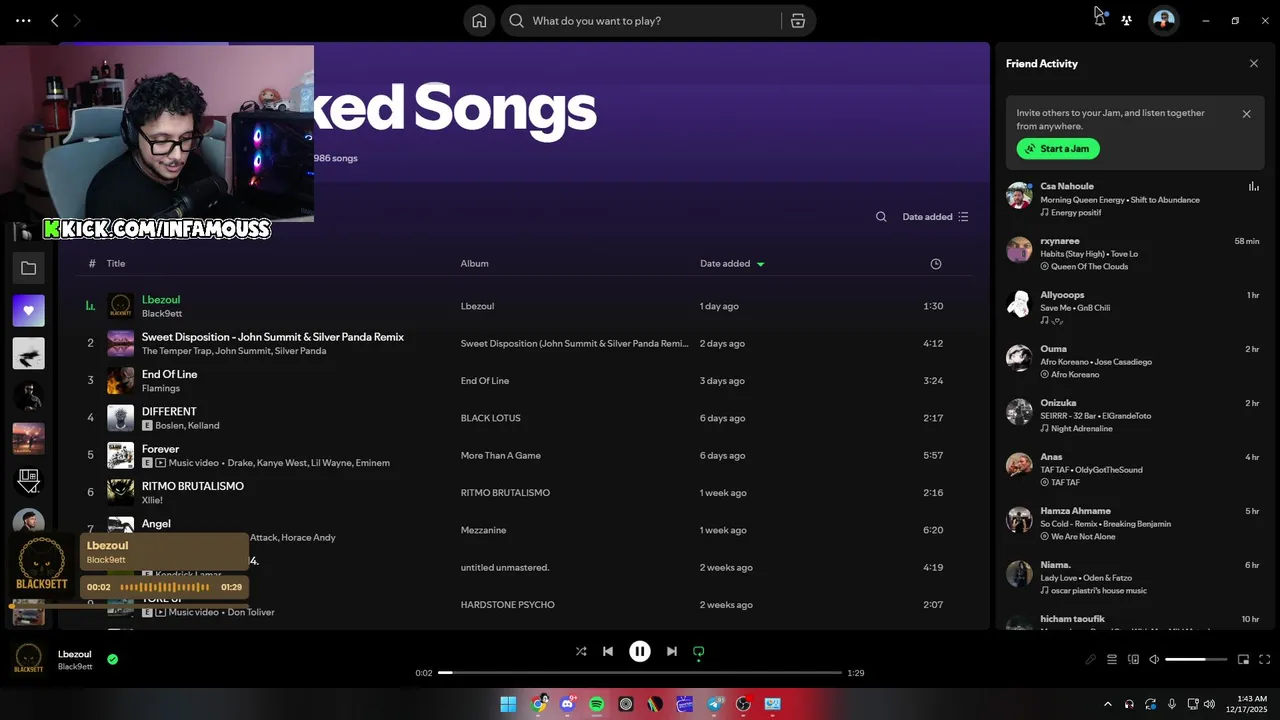Toggle Friend Activity with the top-bar icon
This screenshot has width=1280, height=720.
[x=1126, y=20]
